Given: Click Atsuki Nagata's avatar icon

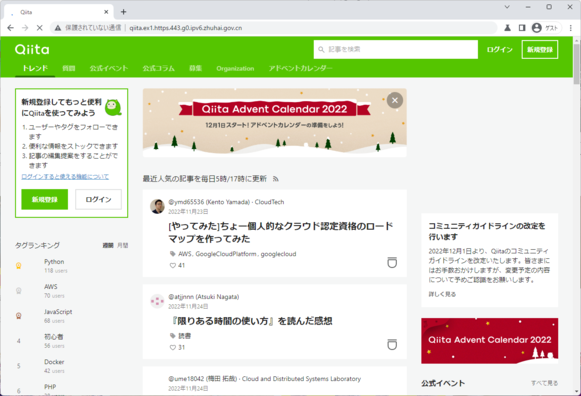Looking at the screenshot, I should (x=157, y=301).
